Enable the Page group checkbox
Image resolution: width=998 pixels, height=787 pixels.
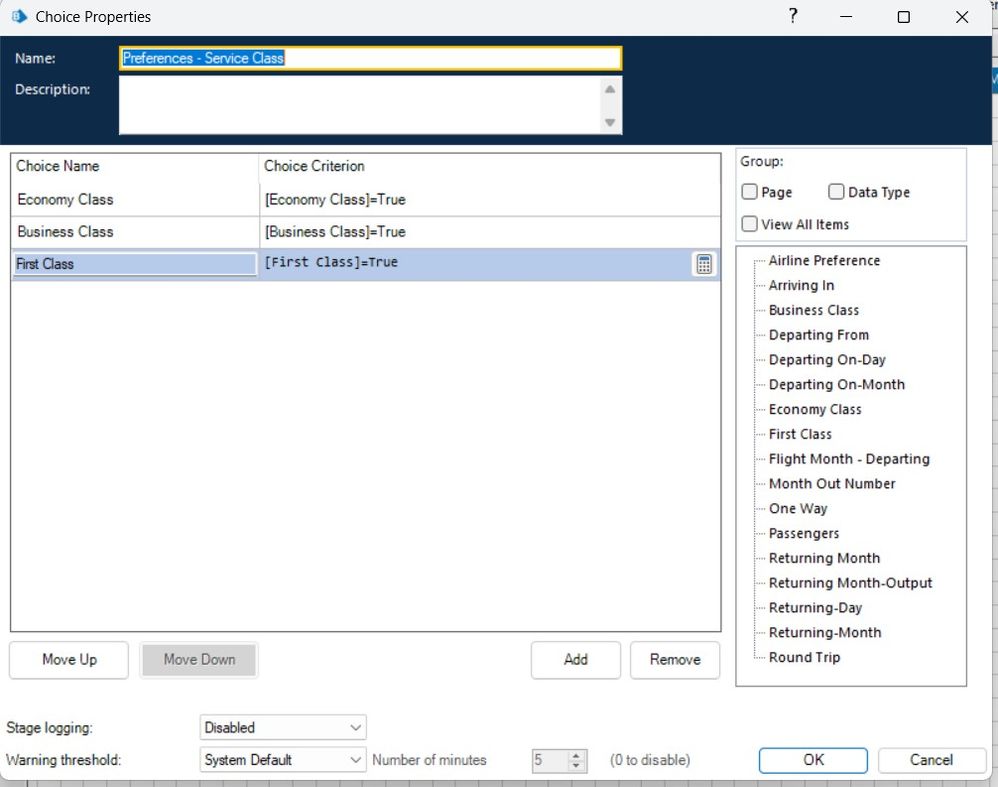750,192
